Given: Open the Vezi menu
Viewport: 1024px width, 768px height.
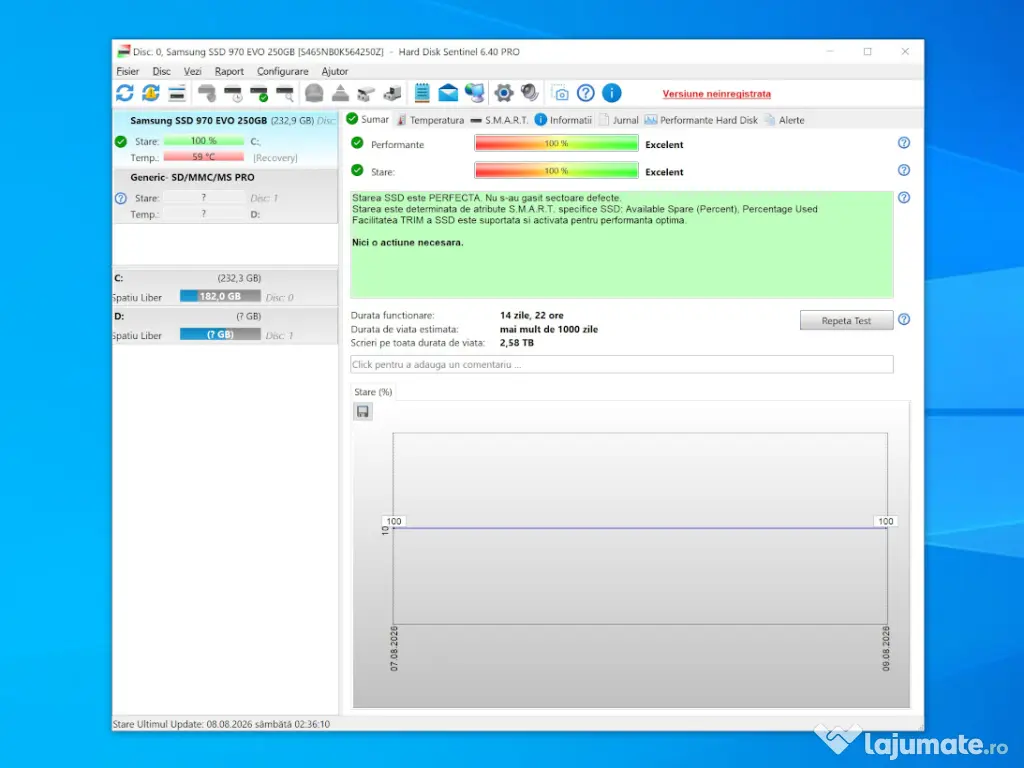Looking at the screenshot, I should tap(193, 71).
